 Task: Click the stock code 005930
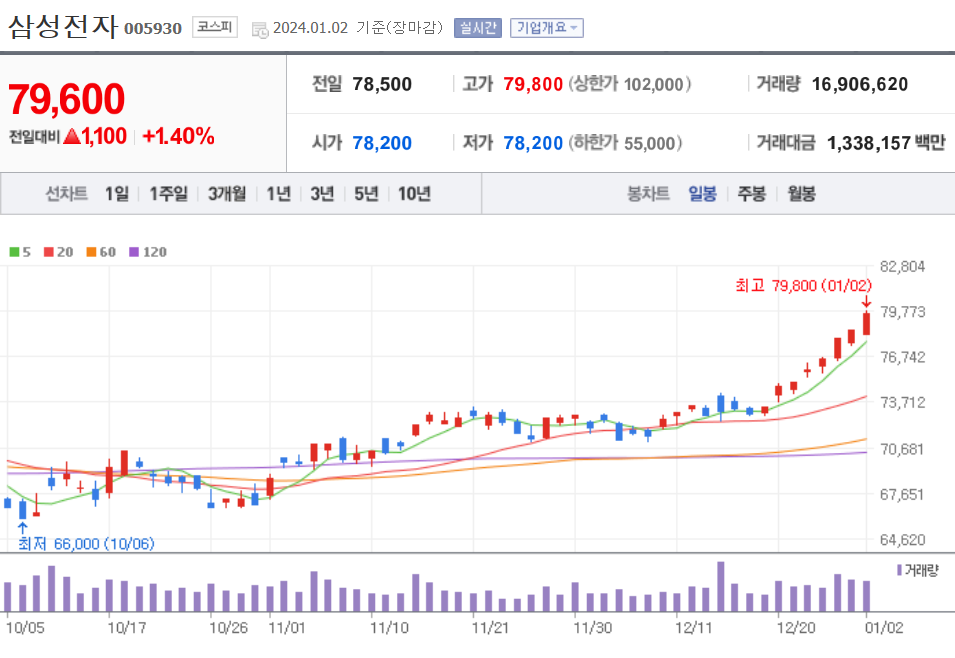(153, 29)
